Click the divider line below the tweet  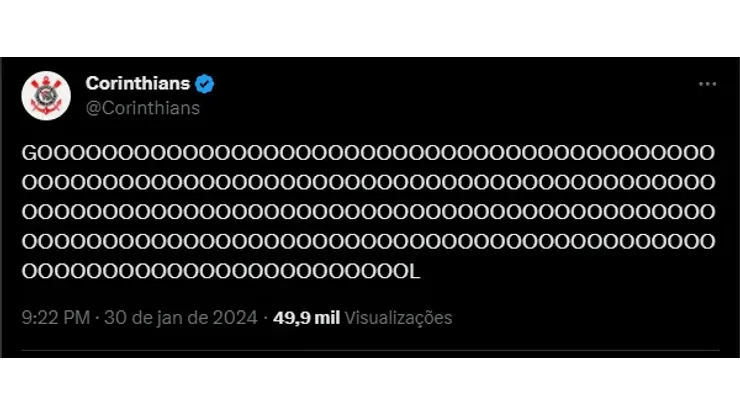[x=368, y=353]
